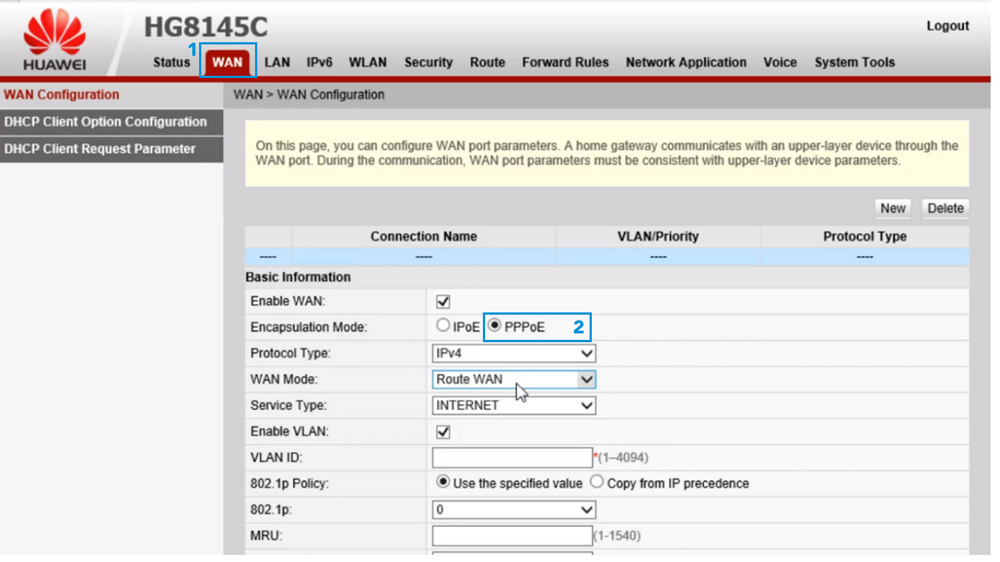Open the Protocol Type dropdown

tap(514, 353)
